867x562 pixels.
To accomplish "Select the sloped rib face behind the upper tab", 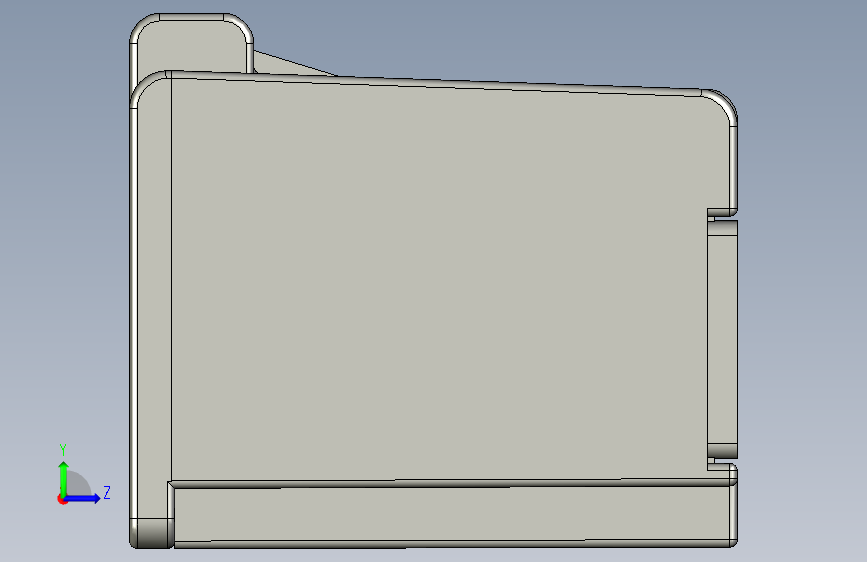I will (x=286, y=65).
